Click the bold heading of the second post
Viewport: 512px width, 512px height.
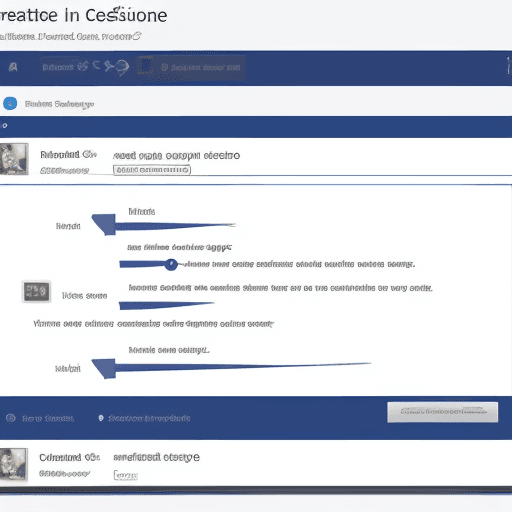(156, 457)
